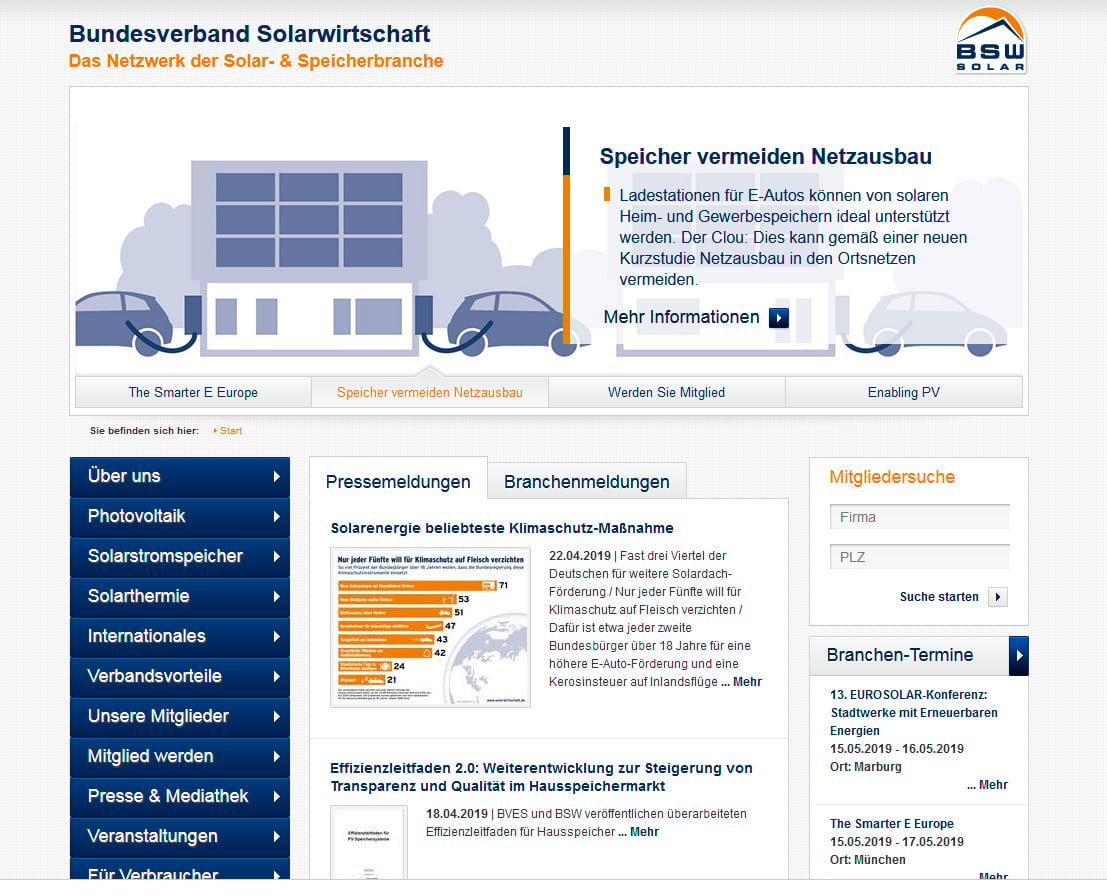The height and width of the screenshot is (896, 1107).
Task: Click the Speicher vermeiden Netzausbau banner heading
Action: point(765,156)
